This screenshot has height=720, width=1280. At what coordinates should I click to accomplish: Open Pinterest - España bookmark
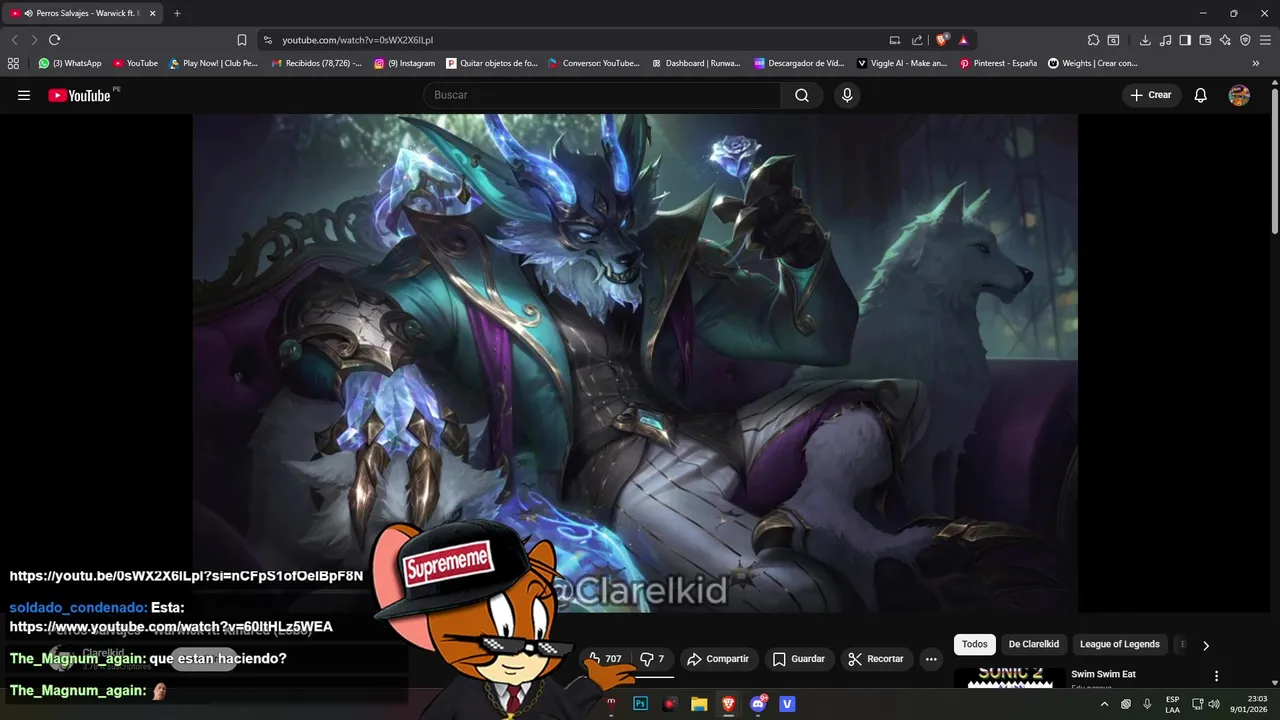click(x=998, y=63)
